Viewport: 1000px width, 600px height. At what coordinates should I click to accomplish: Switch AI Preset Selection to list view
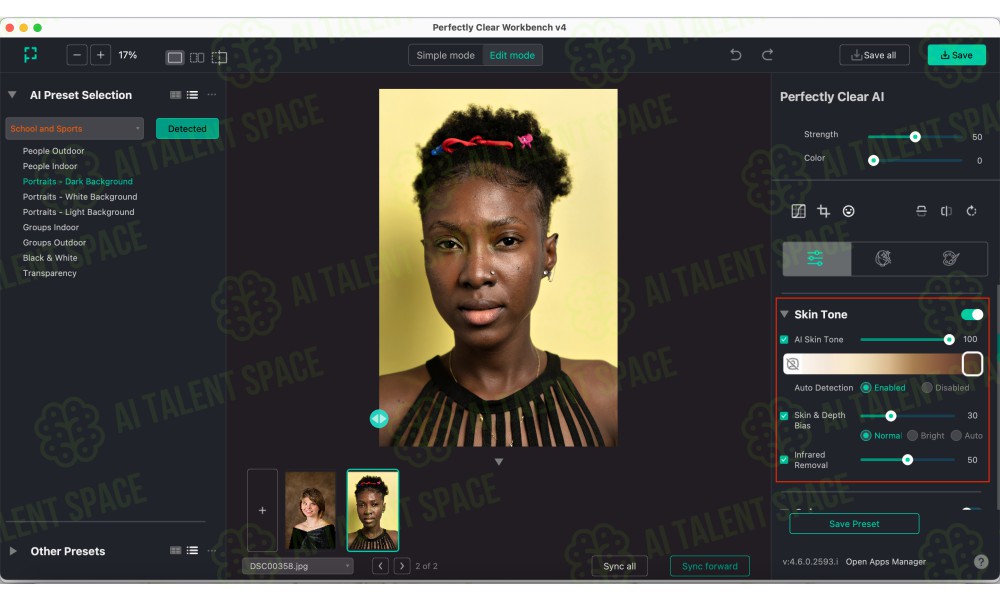(193, 95)
